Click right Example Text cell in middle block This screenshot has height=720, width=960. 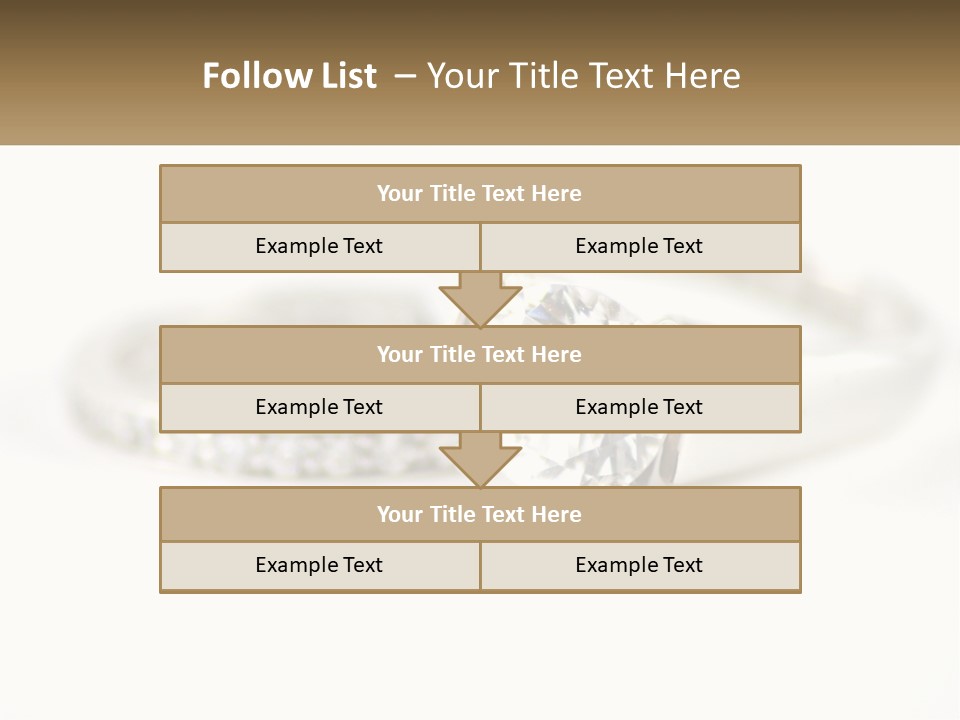point(639,407)
